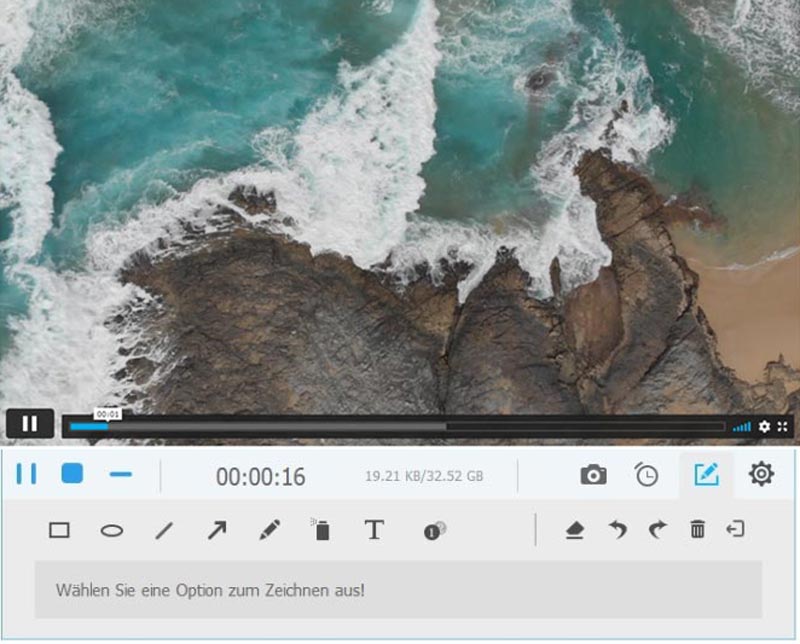Select the pencil freehand tool

click(x=270, y=530)
